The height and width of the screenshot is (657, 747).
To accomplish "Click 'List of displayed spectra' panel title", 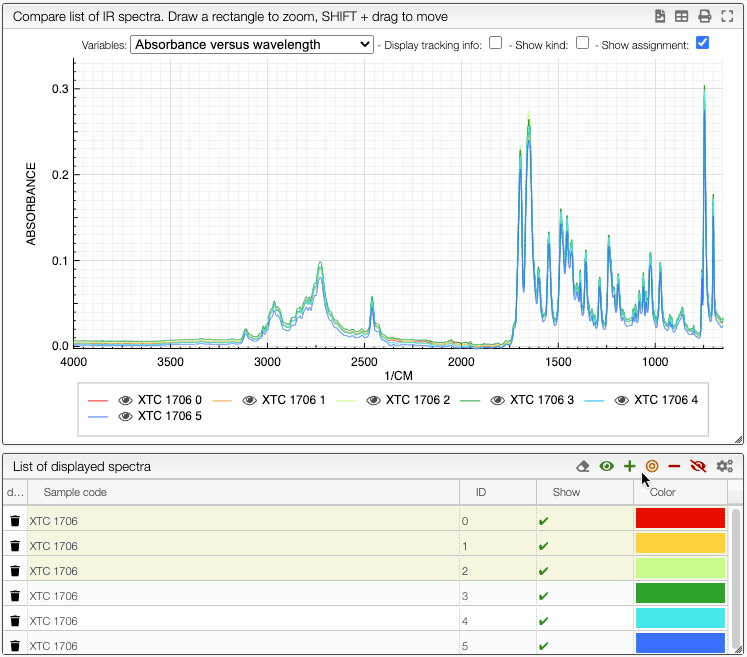I will point(82,466).
